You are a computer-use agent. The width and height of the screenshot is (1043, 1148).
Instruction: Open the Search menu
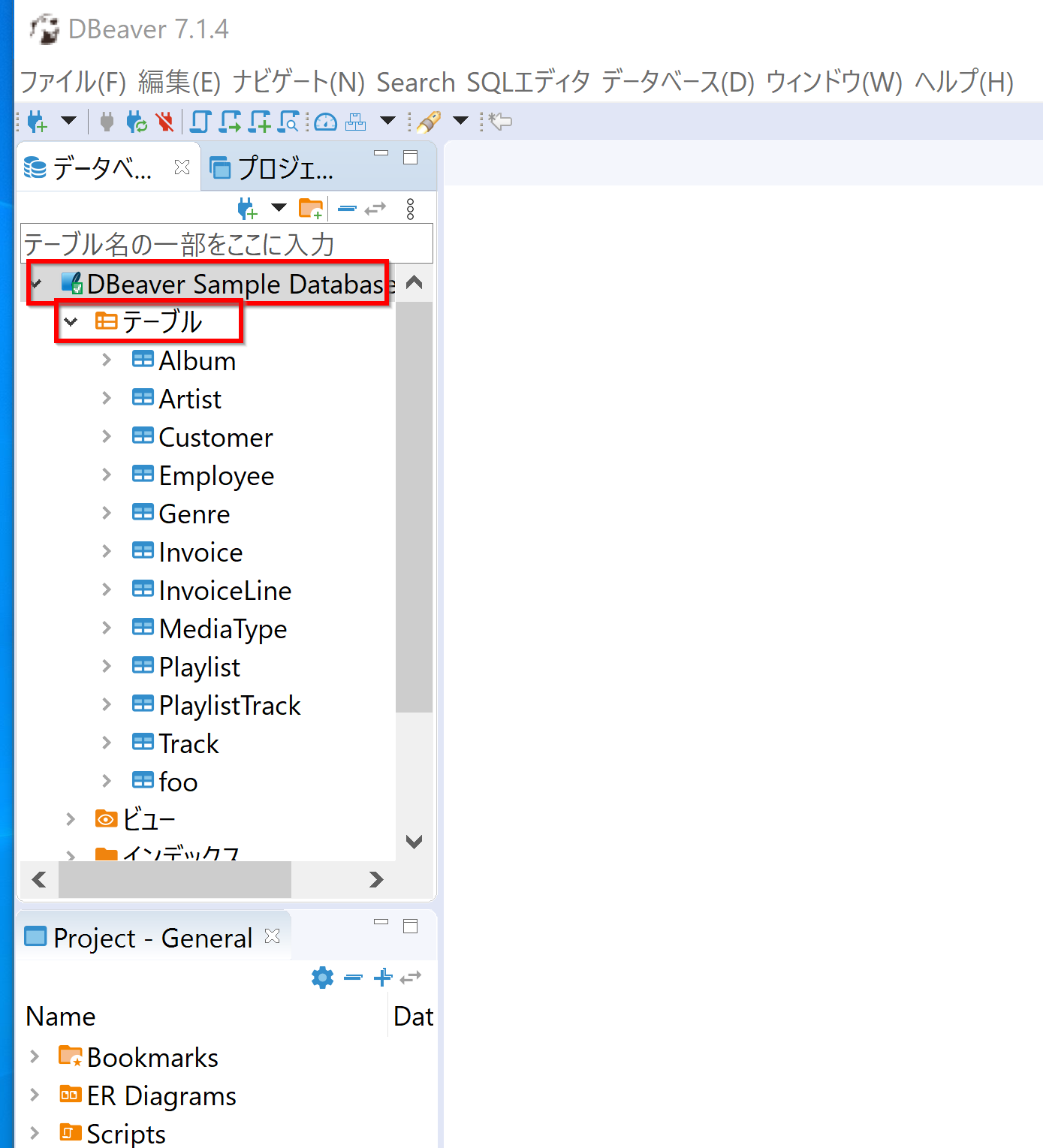coord(416,82)
